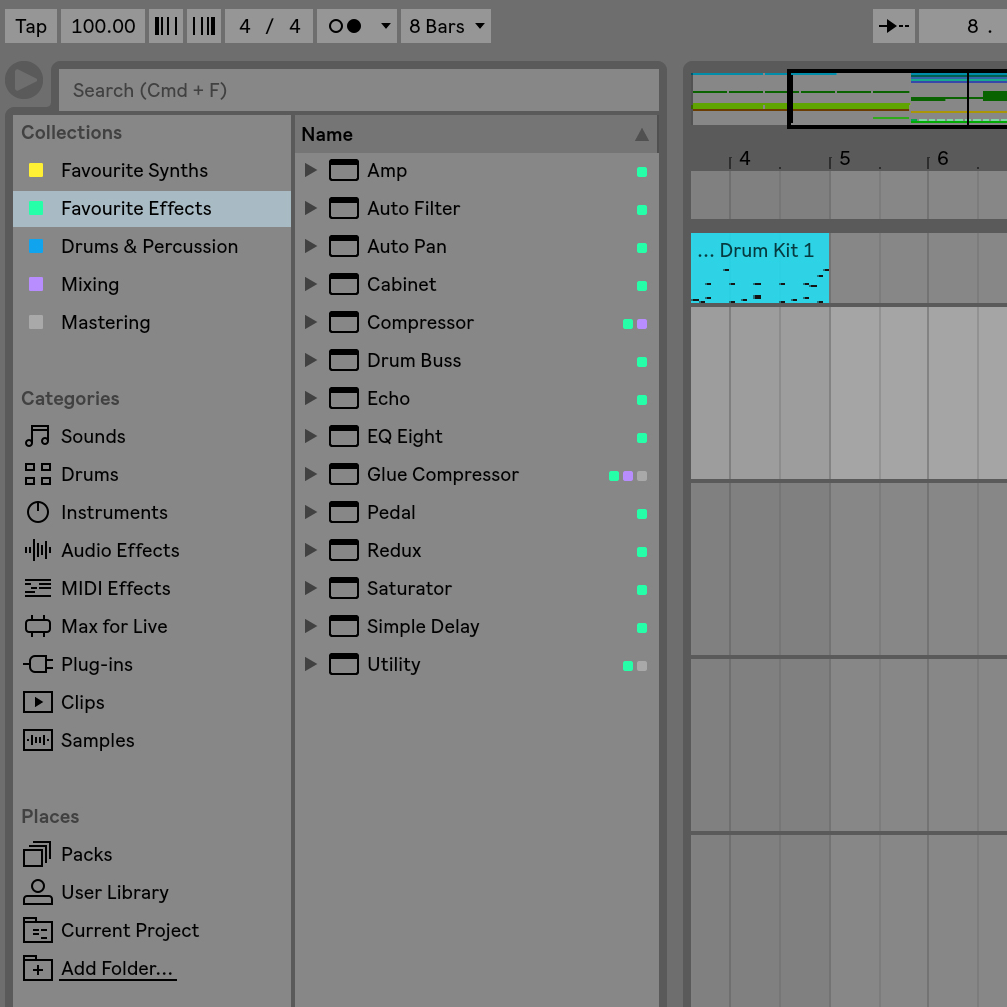Click the phase nudge up icon

point(204,26)
